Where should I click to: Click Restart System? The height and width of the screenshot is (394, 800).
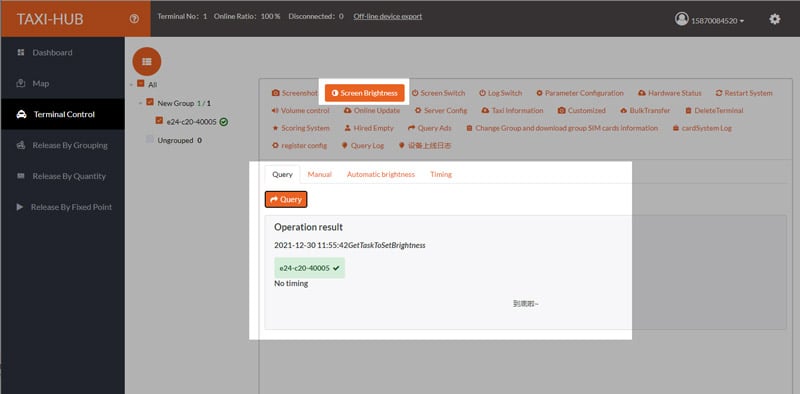tap(744, 93)
